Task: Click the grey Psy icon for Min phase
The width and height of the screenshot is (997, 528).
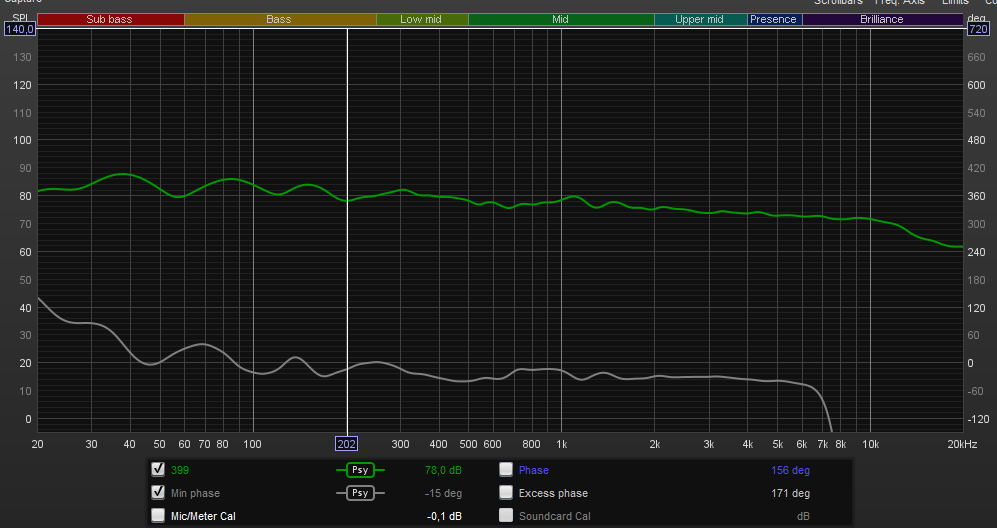Action: click(x=359, y=493)
